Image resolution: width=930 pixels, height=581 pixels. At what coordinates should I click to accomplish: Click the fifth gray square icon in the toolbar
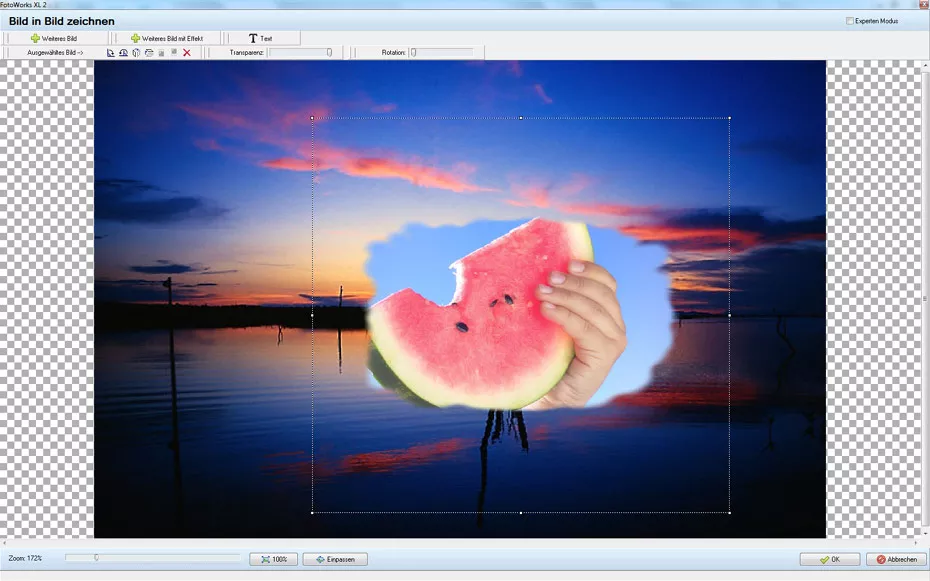[161, 52]
